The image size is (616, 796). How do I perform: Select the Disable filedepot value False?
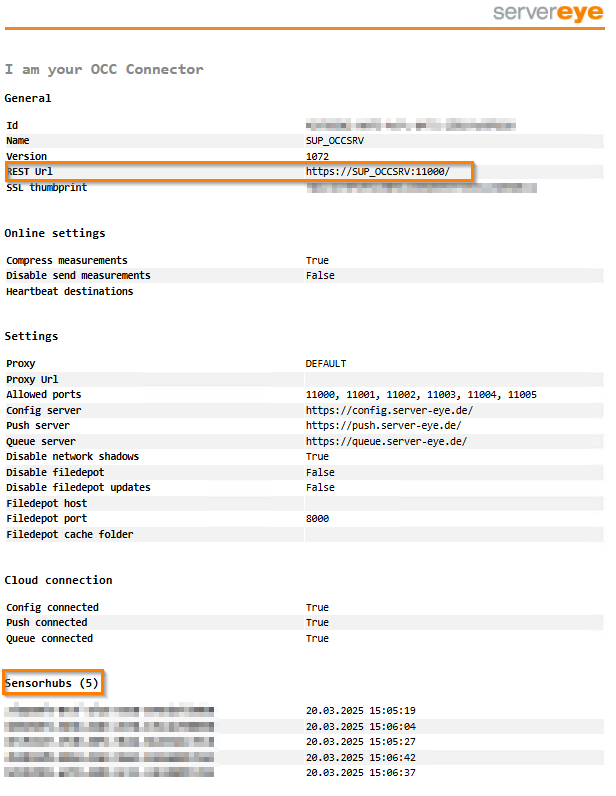click(320, 472)
